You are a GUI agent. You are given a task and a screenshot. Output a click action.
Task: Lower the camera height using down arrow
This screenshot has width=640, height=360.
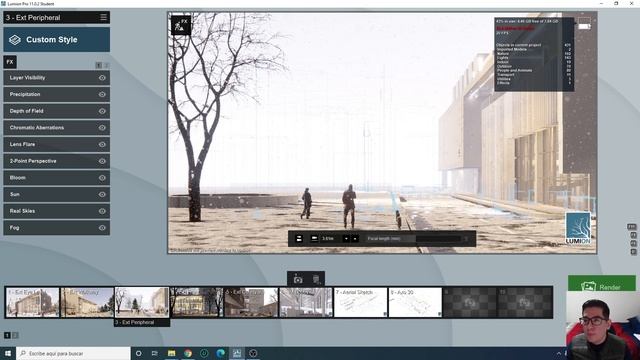tap(346, 238)
